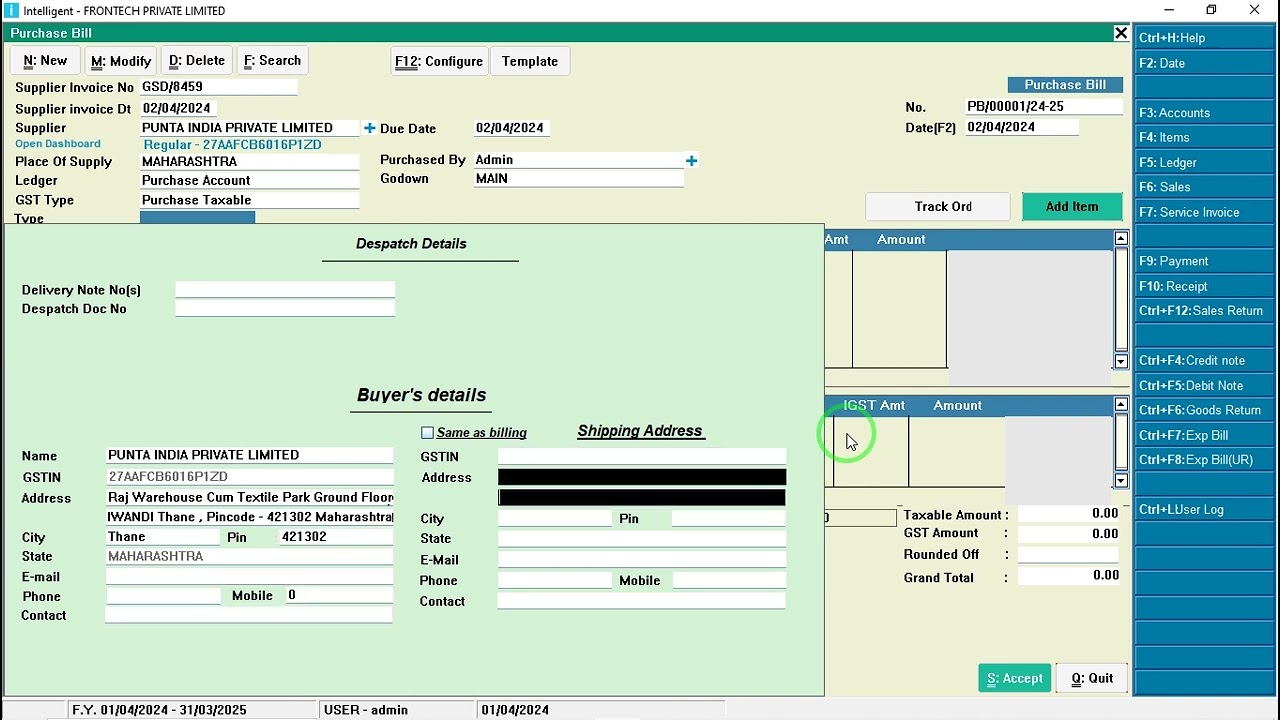Screen dimensions: 1280x720
Task: Open Ctrl+F5: Debit Note menu item
Action: pyautogui.click(x=1204, y=385)
